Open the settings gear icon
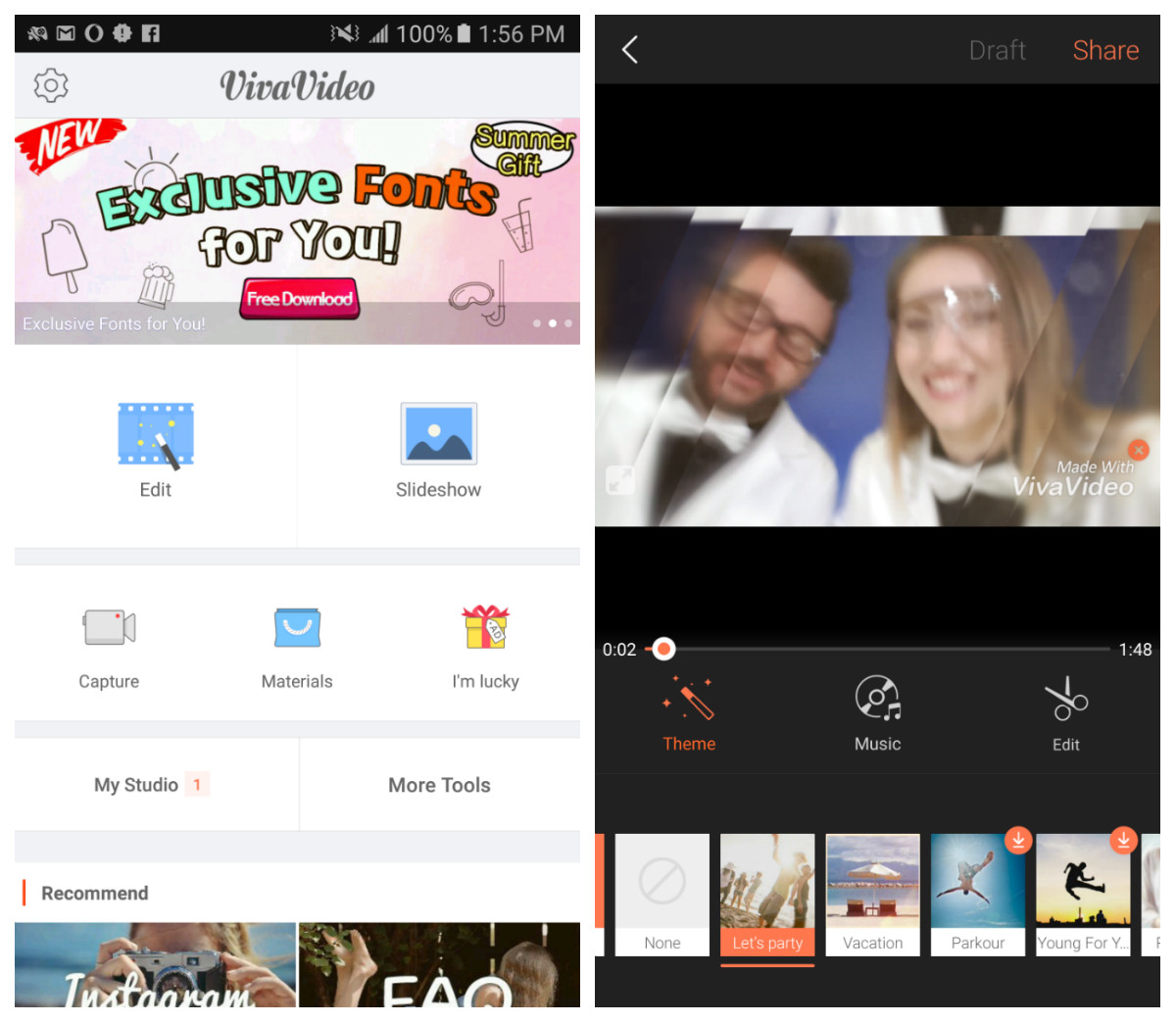This screenshot has width=1176, height=1023. click(51, 85)
